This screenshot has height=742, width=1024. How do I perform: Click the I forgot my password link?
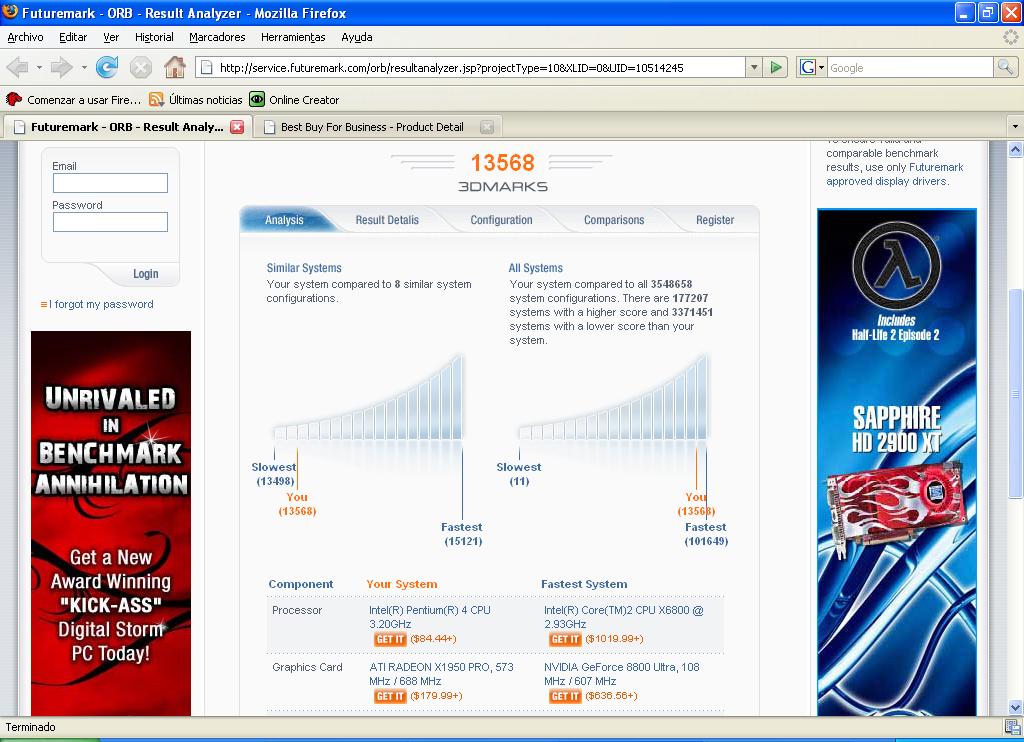pyautogui.click(x=101, y=304)
